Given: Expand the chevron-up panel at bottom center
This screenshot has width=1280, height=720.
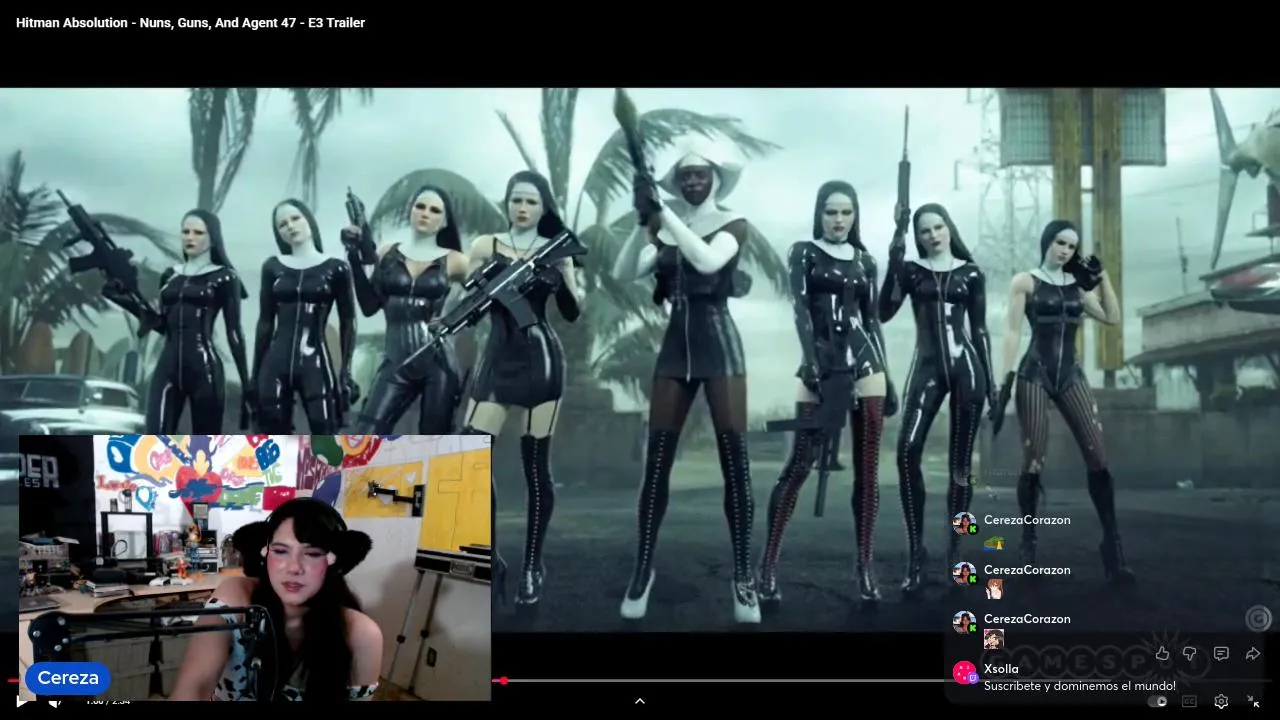Looking at the screenshot, I should pos(640,701).
